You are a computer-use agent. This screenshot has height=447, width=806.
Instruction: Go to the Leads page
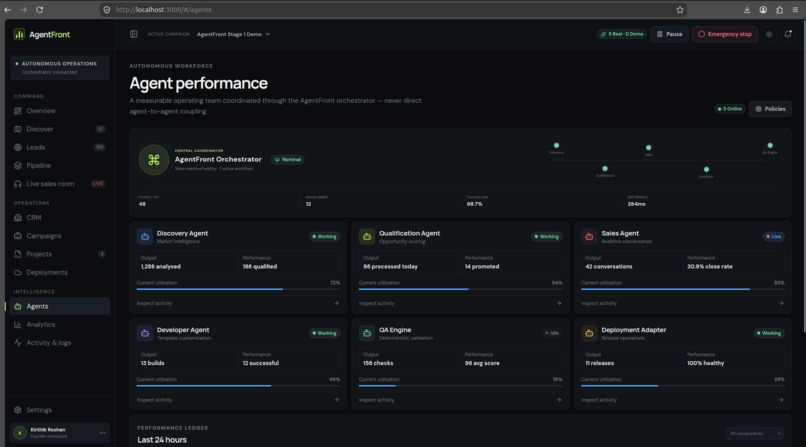pos(60,147)
